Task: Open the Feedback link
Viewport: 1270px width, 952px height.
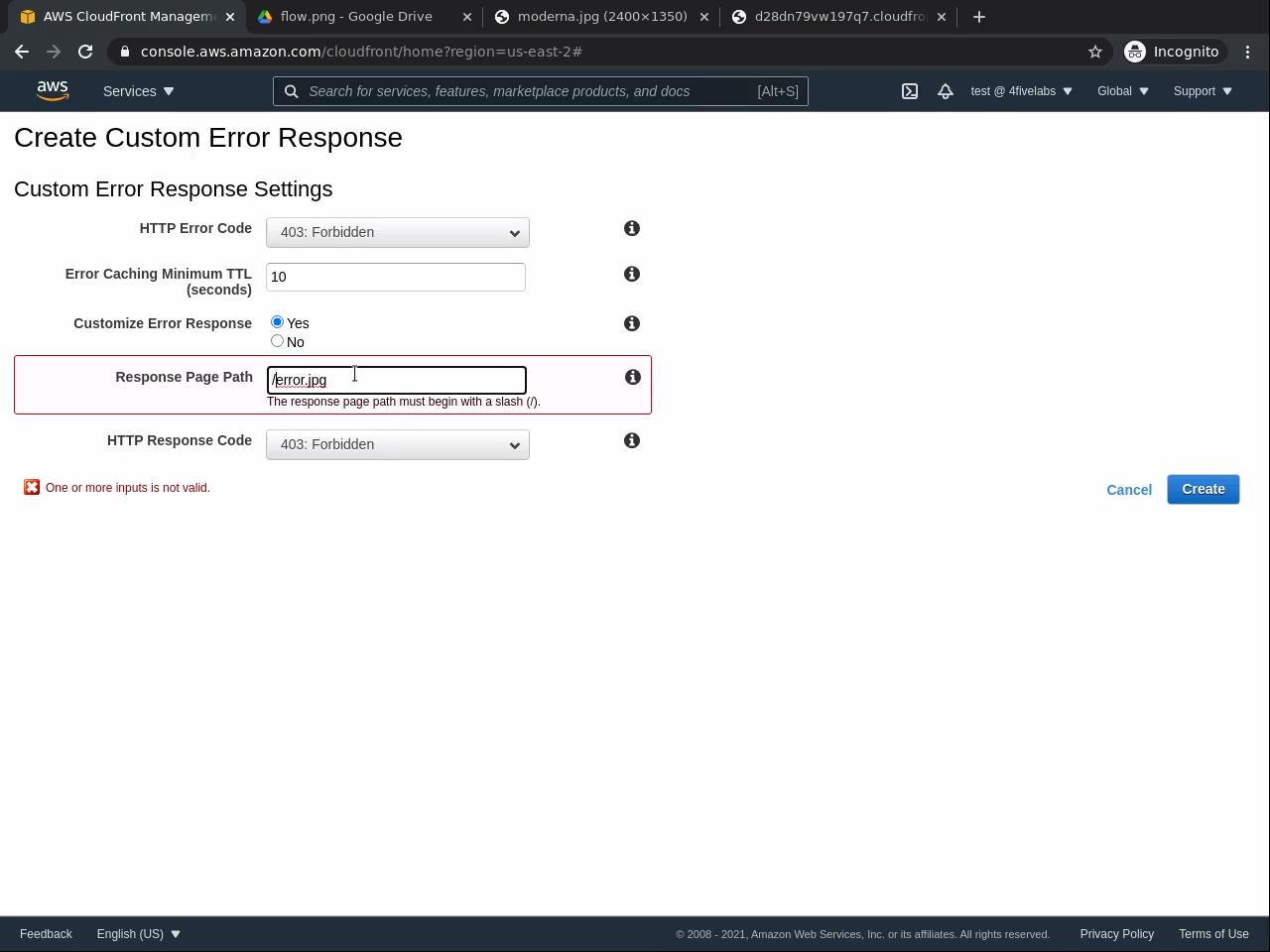Action: (46, 934)
